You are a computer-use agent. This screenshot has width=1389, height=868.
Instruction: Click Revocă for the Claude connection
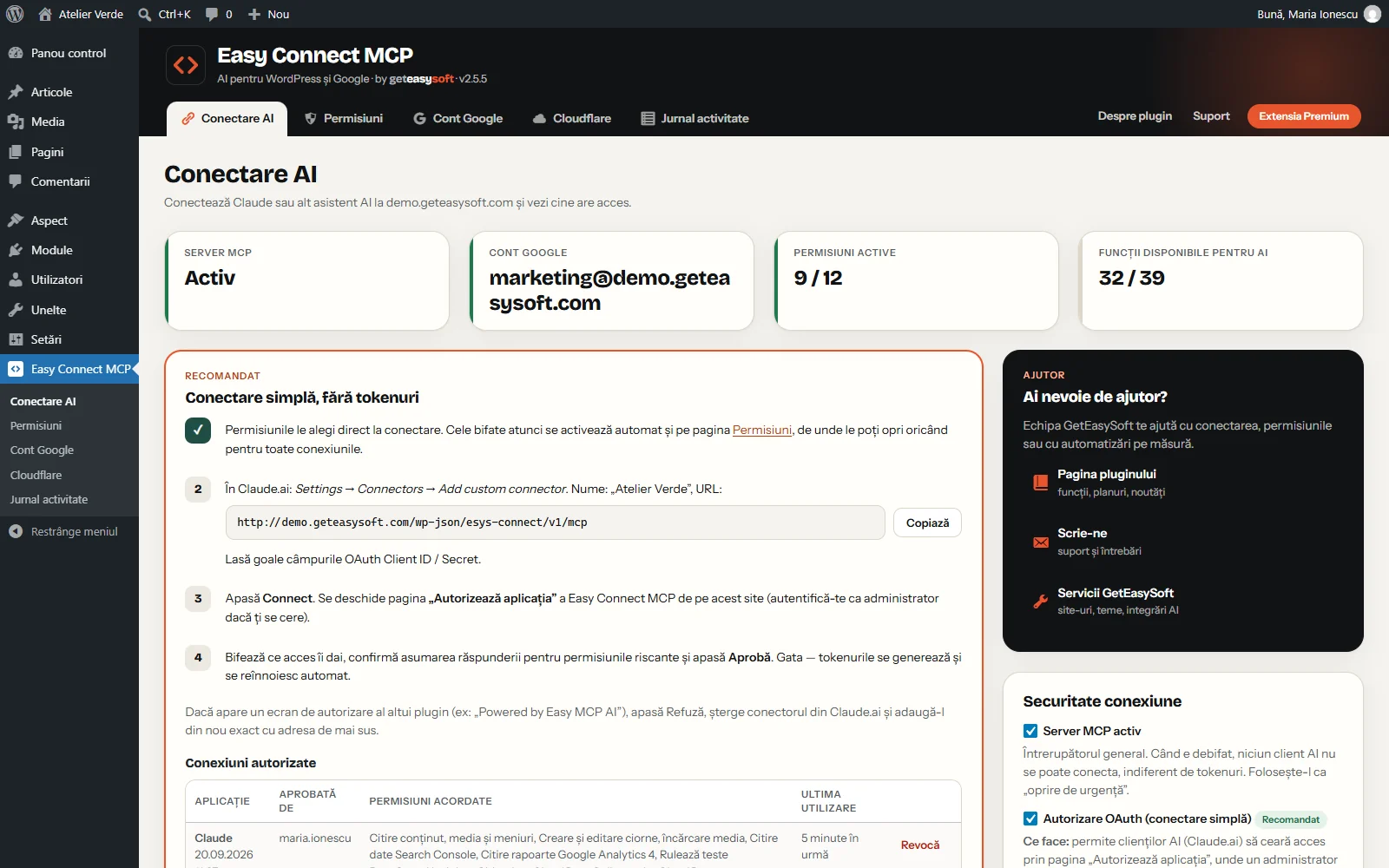(x=920, y=845)
